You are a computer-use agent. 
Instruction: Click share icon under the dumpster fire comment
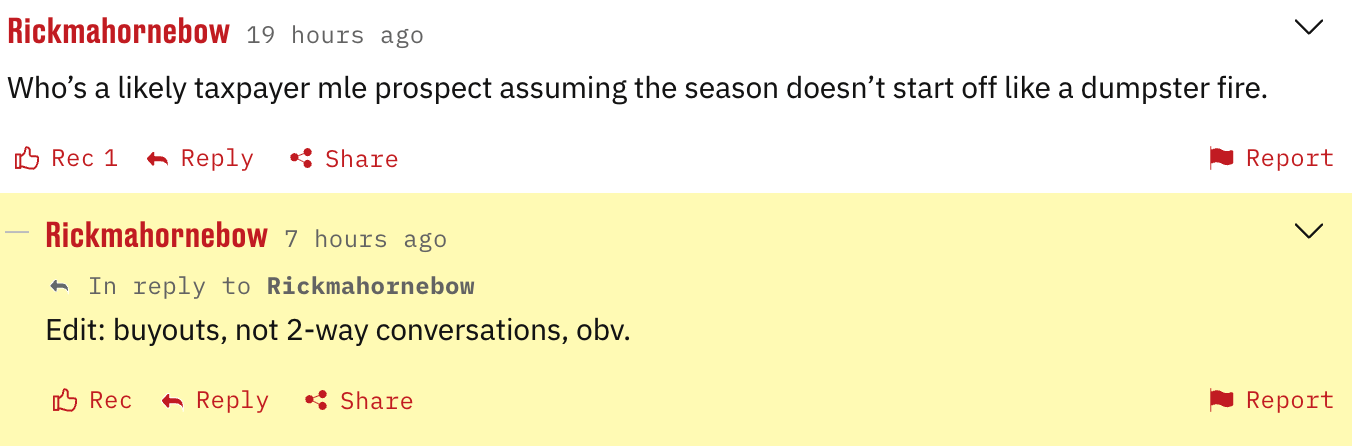(301, 159)
